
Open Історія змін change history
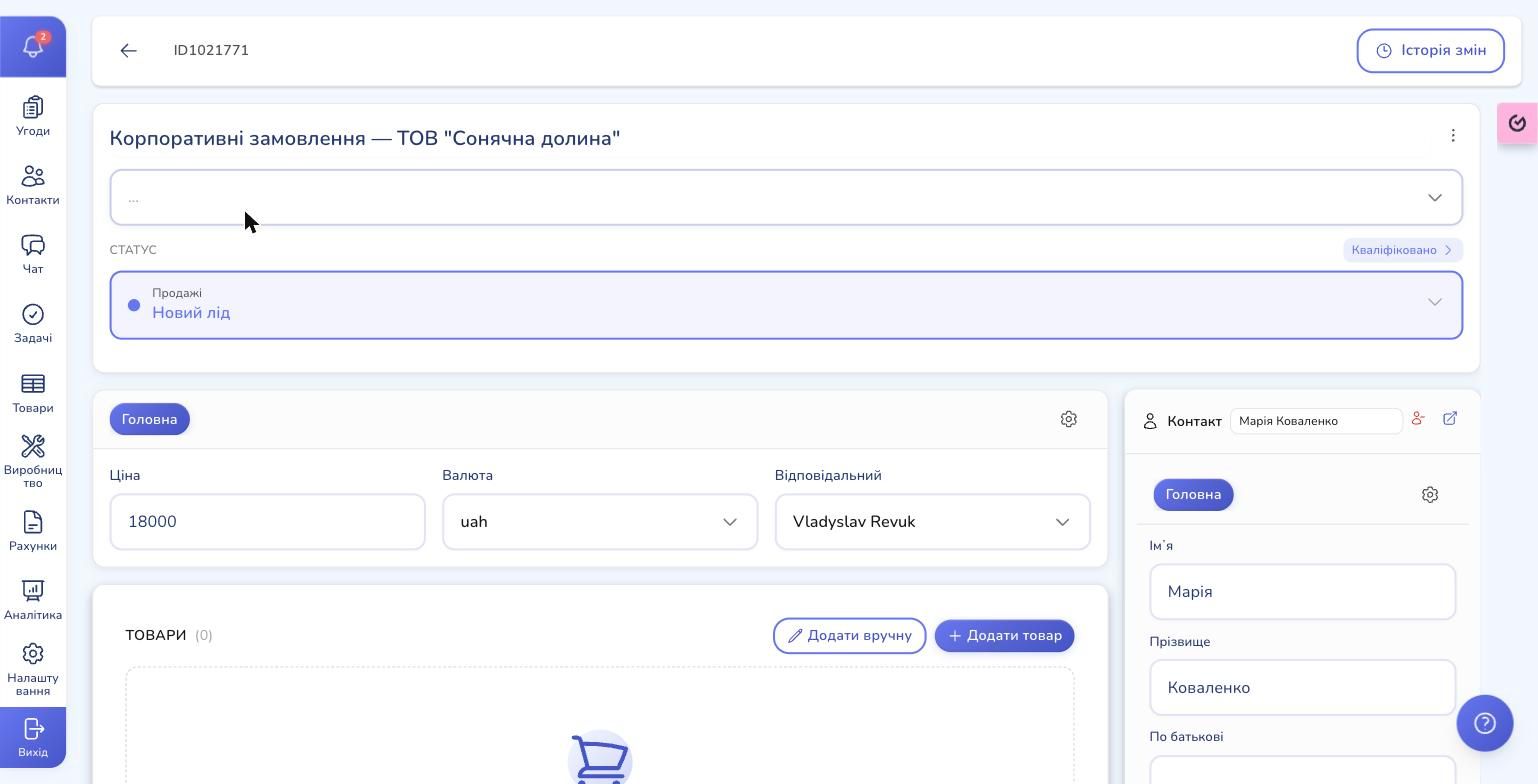coord(1430,50)
